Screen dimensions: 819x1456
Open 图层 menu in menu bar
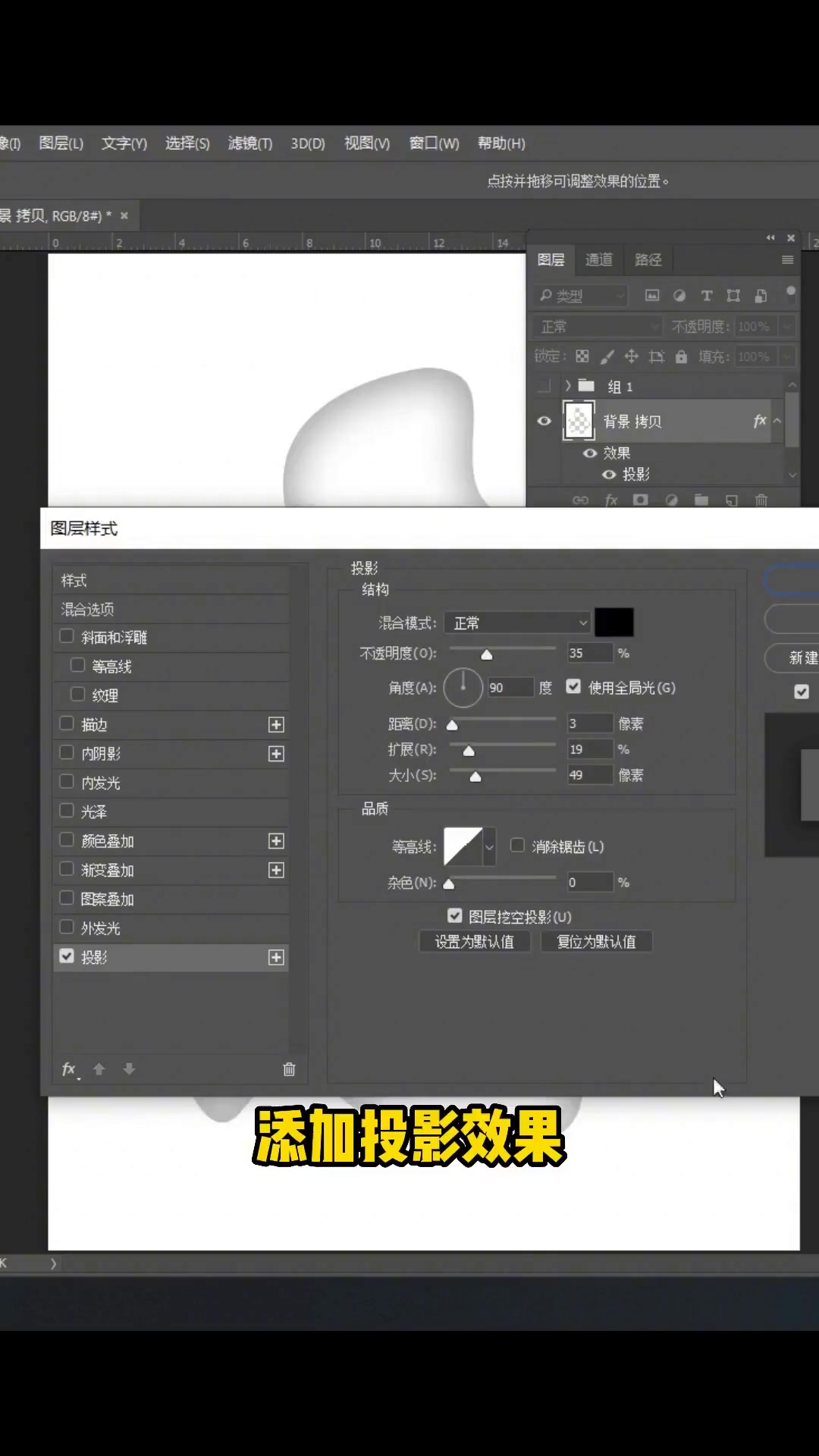61,143
